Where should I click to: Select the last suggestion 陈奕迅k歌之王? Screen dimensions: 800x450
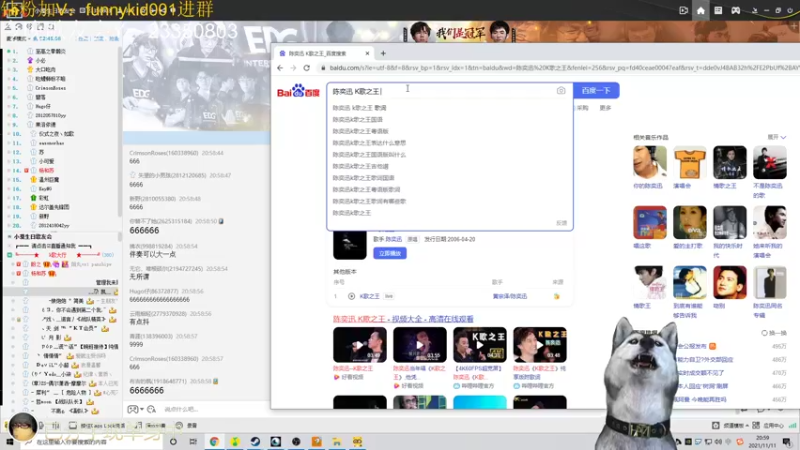click(x=352, y=213)
